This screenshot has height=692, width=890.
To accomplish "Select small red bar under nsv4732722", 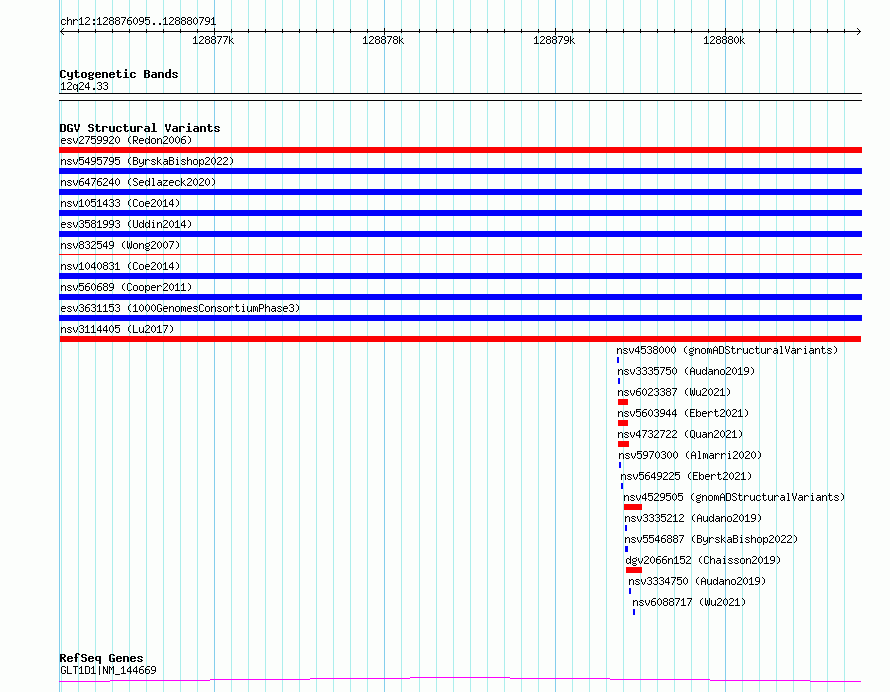I will click(623, 444).
